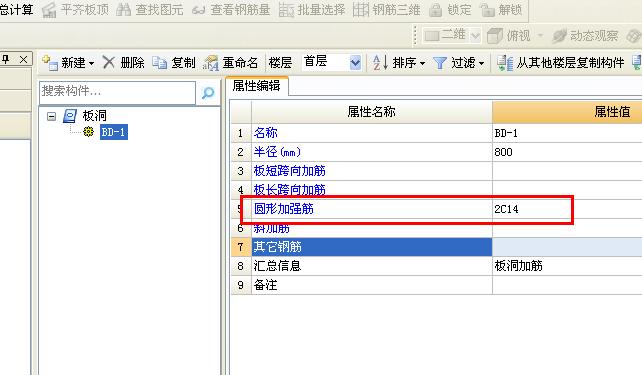Open the 过滤 dropdown arrow

(482, 63)
